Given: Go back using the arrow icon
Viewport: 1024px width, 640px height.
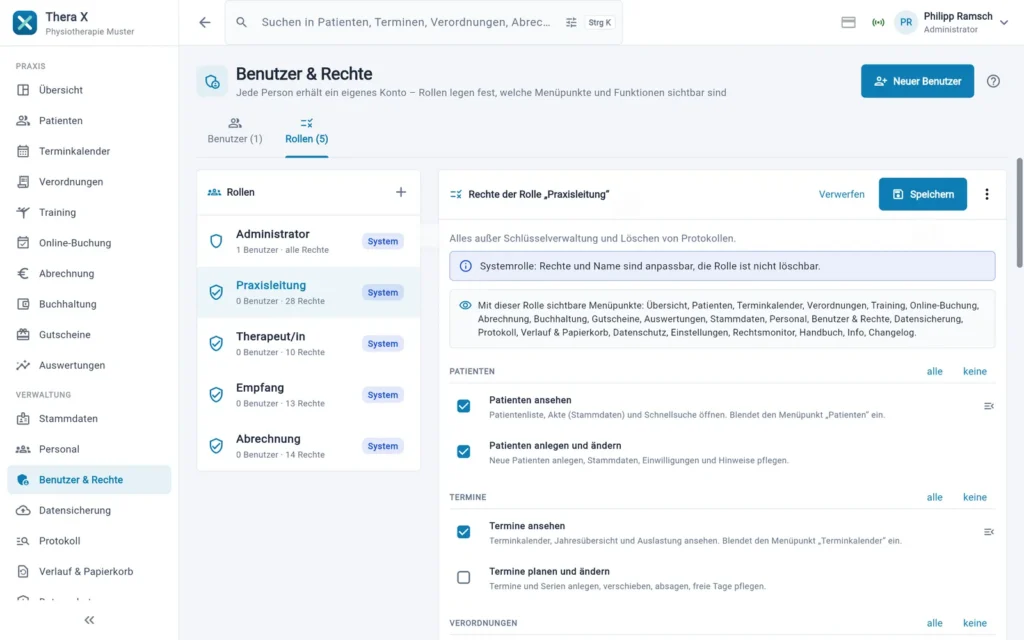Looking at the screenshot, I should [x=205, y=22].
